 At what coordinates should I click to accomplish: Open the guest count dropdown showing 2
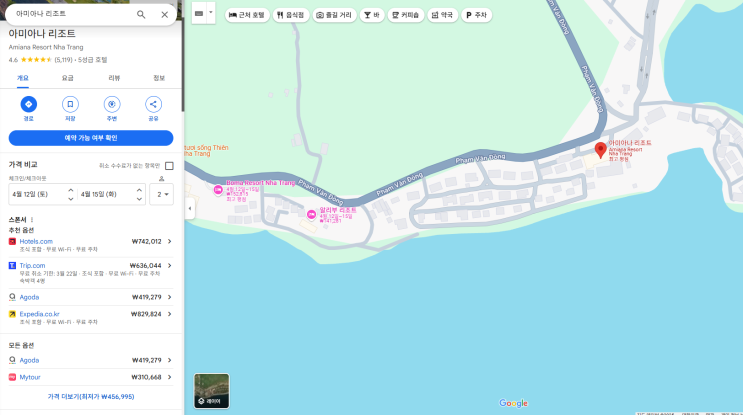(162, 194)
